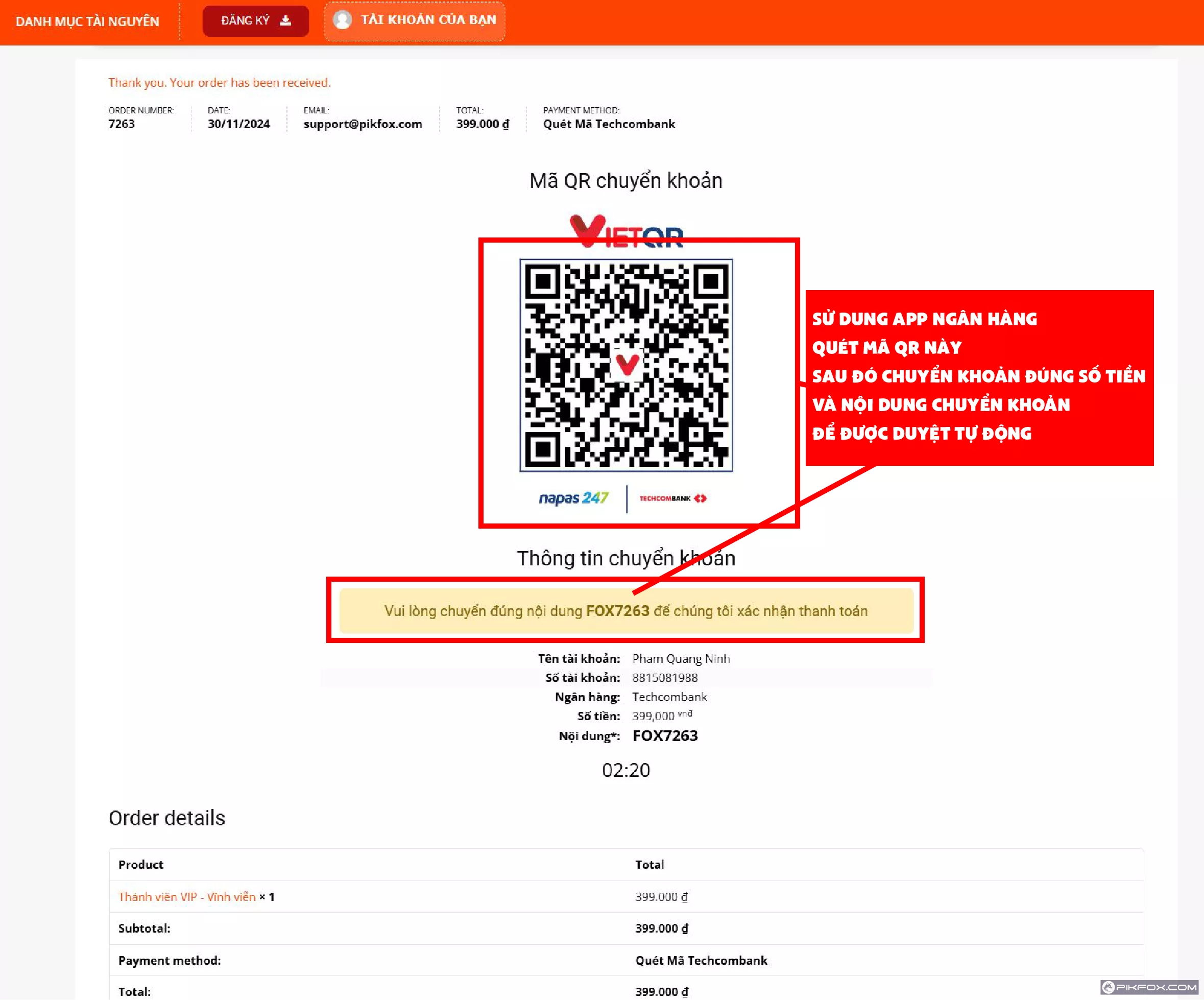The width and height of the screenshot is (1204, 1000).
Task: Open the DANH MỤC TÀI NGUYÊN menu
Action: tap(87, 21)
